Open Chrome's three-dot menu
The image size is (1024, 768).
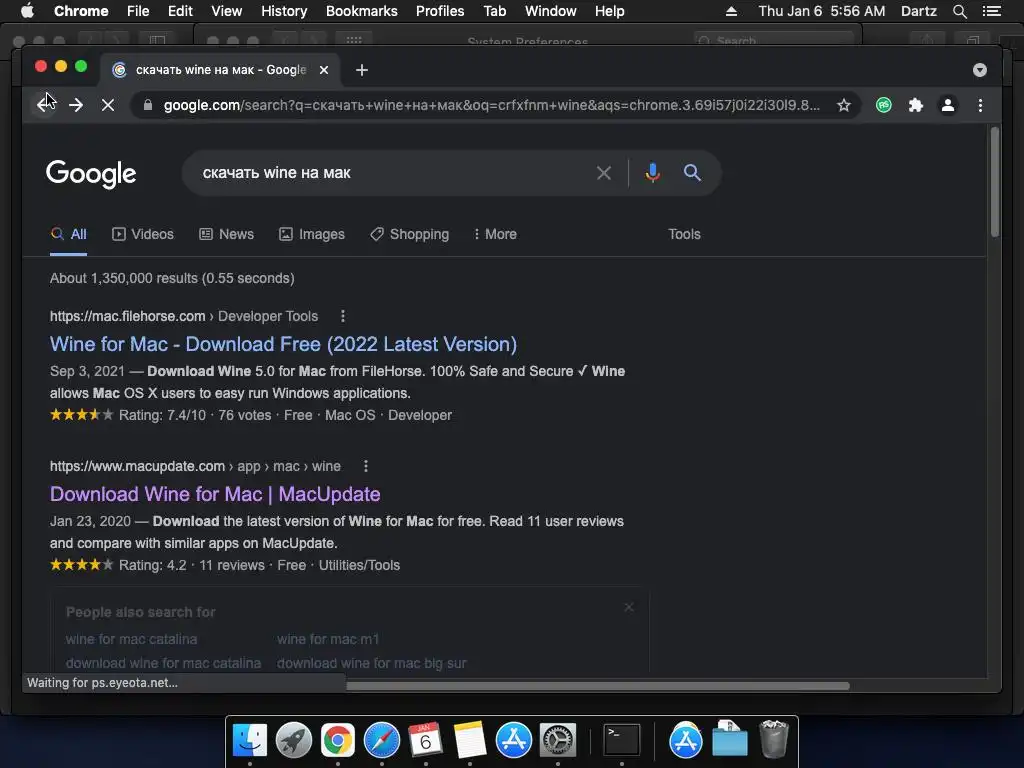click(x=980, y=105)
